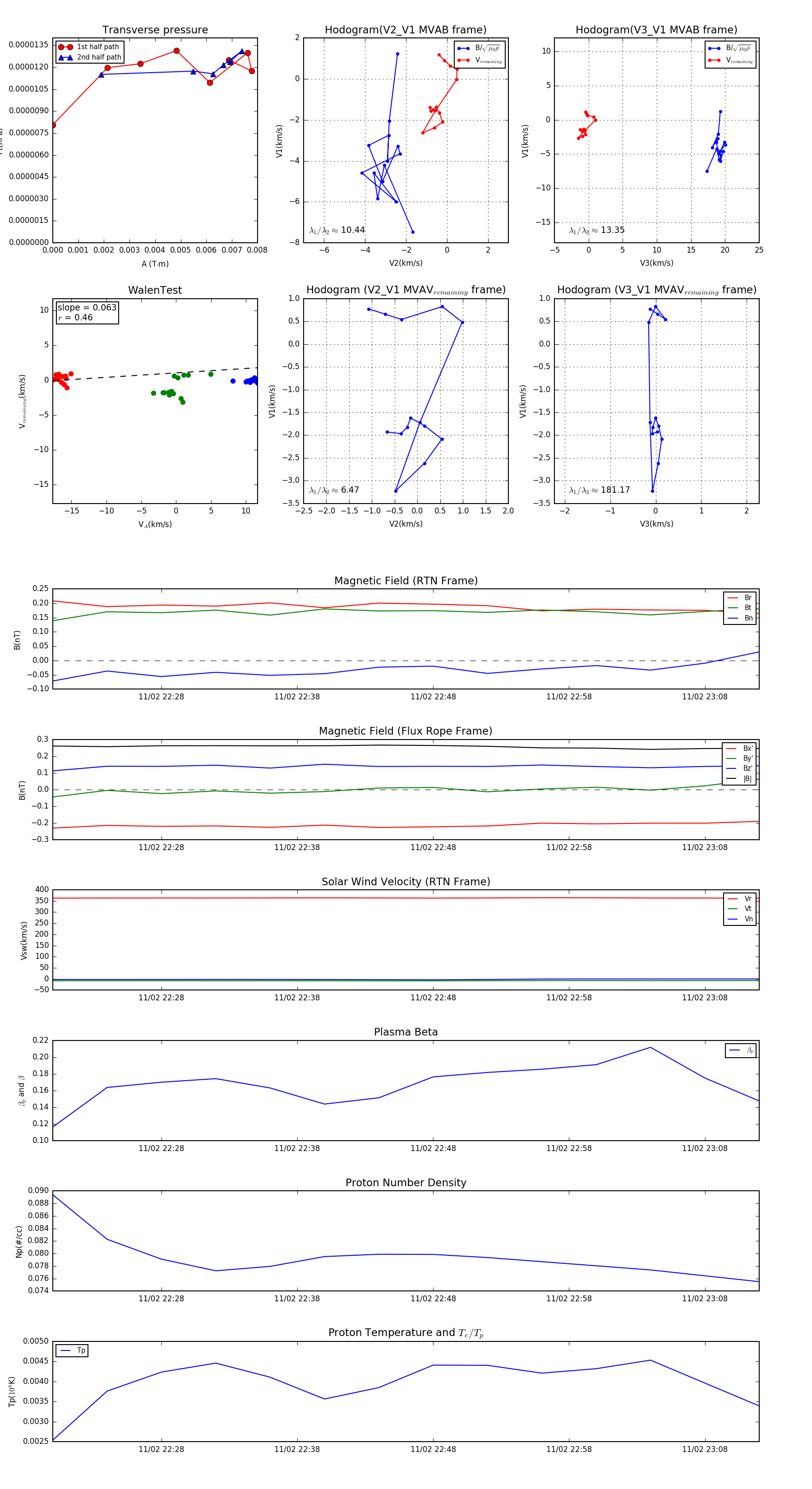Click the 'WalenTest' plot title
Image resolution: width=812 pixels, height=1489 pixels.
point(155,290)
